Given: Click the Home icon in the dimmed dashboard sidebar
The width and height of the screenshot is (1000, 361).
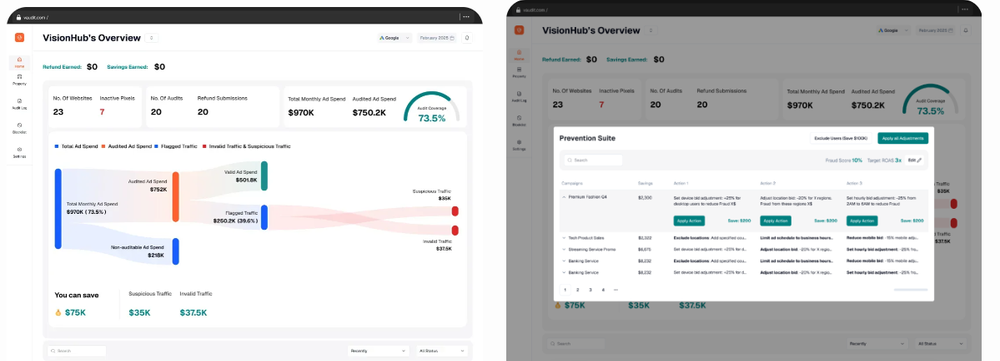Looking at the screenshot, I should click(x=519, y=52).
